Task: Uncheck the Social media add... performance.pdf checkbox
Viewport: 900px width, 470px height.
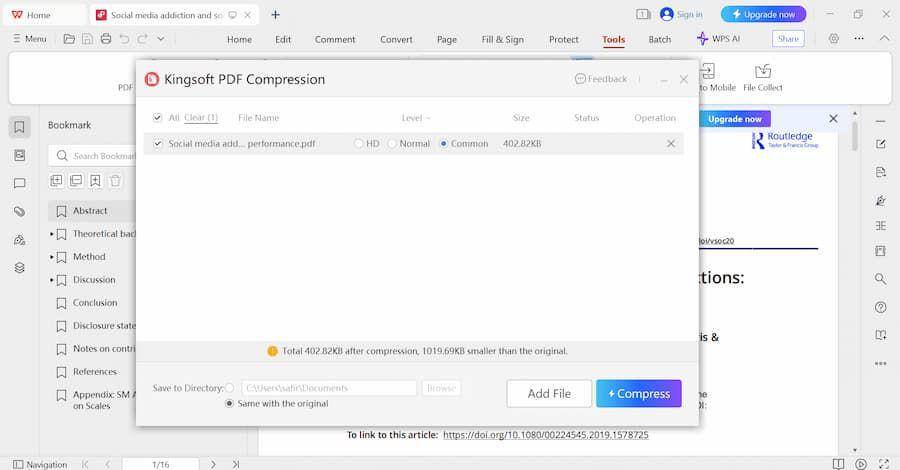Action: 158,143
